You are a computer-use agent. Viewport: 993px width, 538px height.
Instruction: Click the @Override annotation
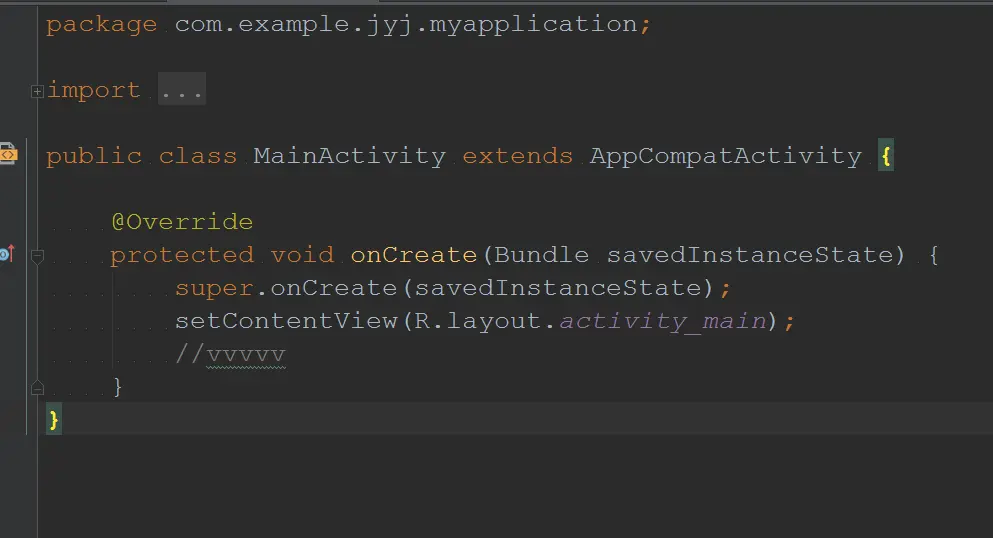[x=182, y=222]
